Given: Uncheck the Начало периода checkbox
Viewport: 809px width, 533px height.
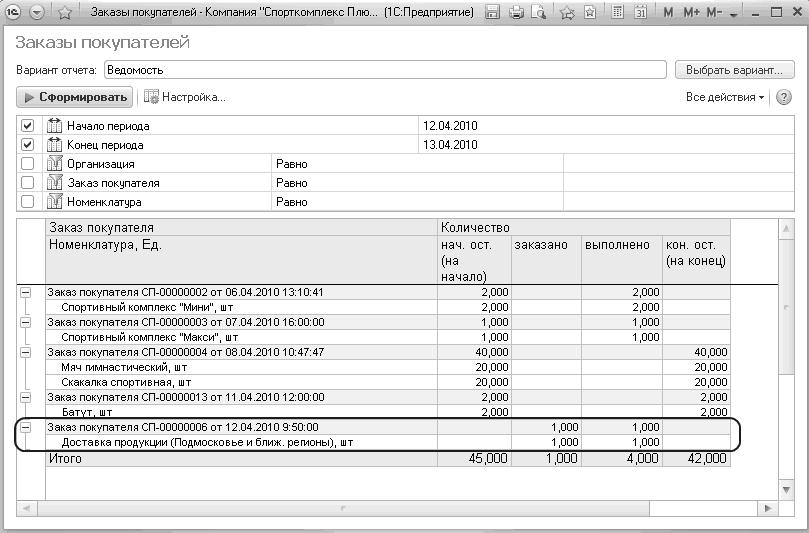Looking at the screenshot, I should (x=27, y=125).
